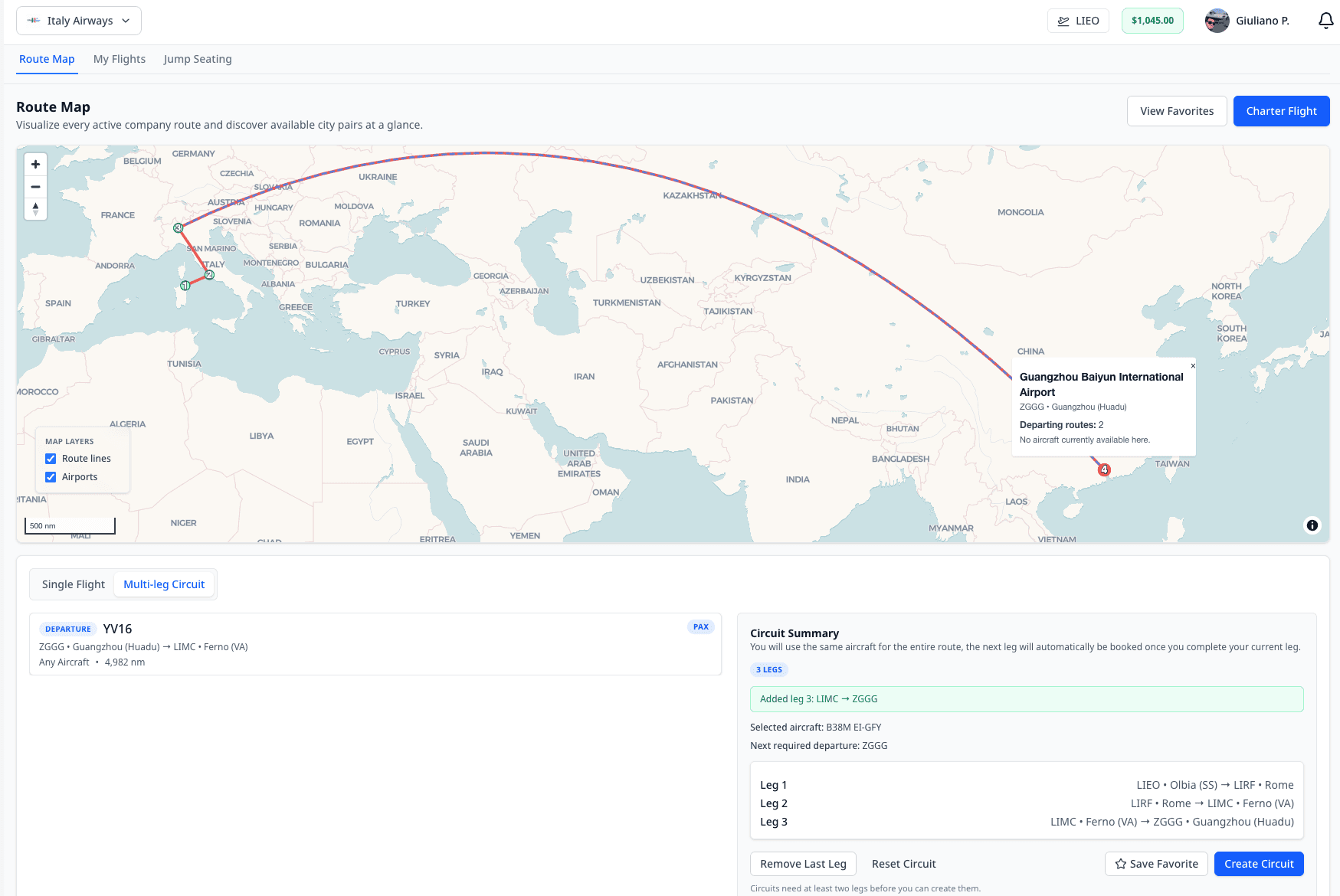Open Giuliano P. profile avatar
Image resolution: width=1340 pixels, height=896 pixels.
click(1217, 21)
